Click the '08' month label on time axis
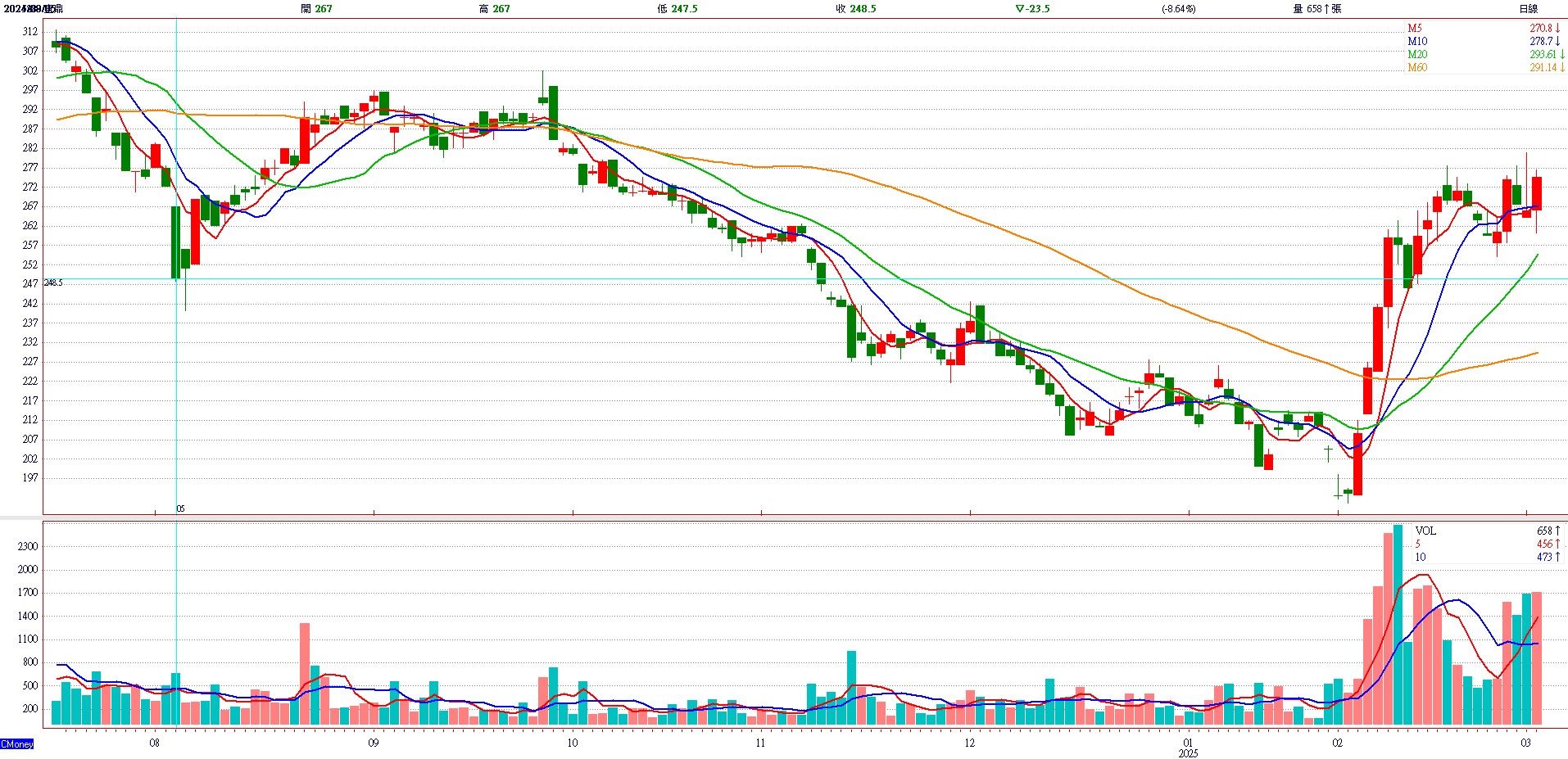 (154, 743)
